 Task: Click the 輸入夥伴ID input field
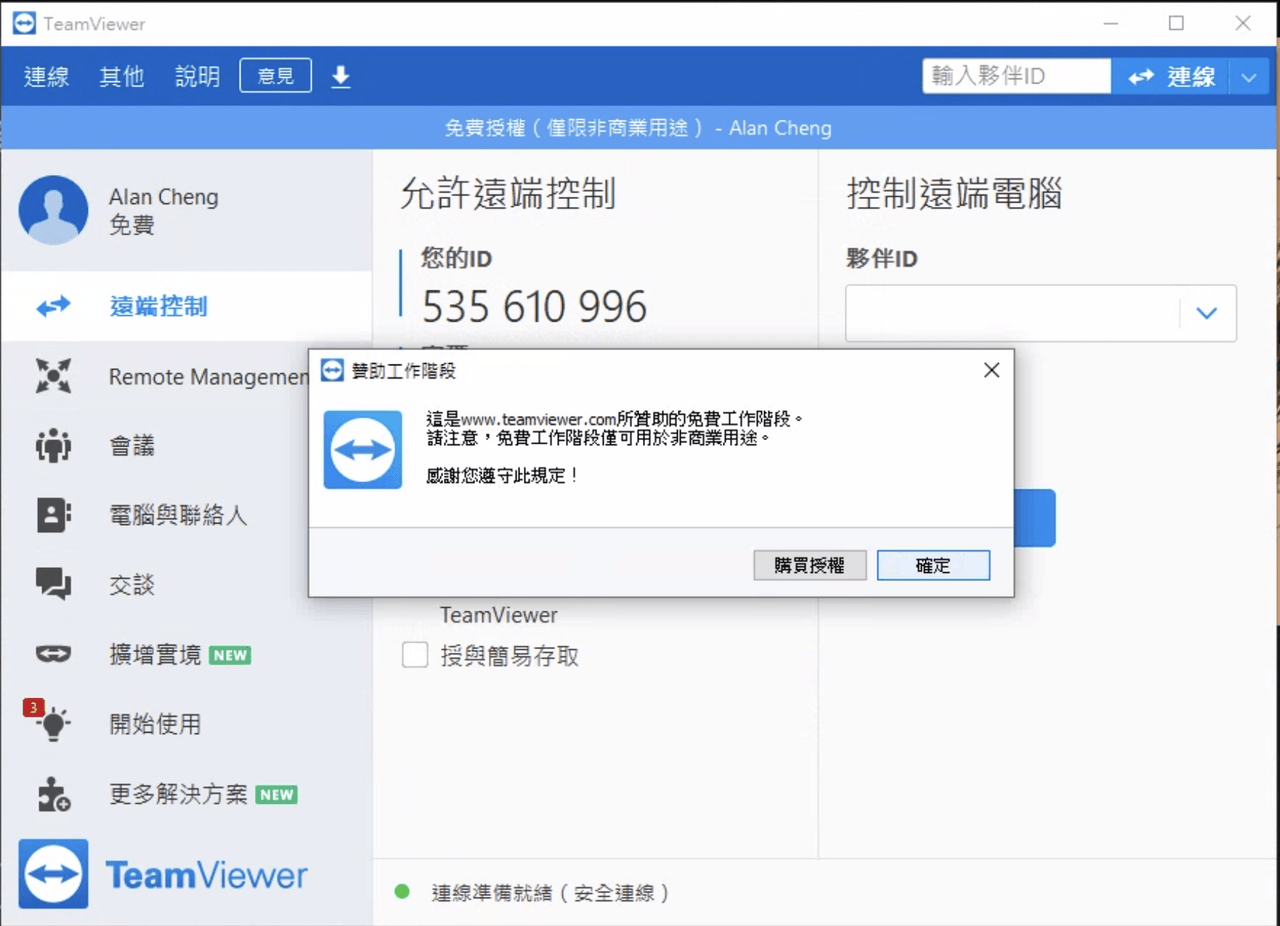click(x=1016, y=76)
